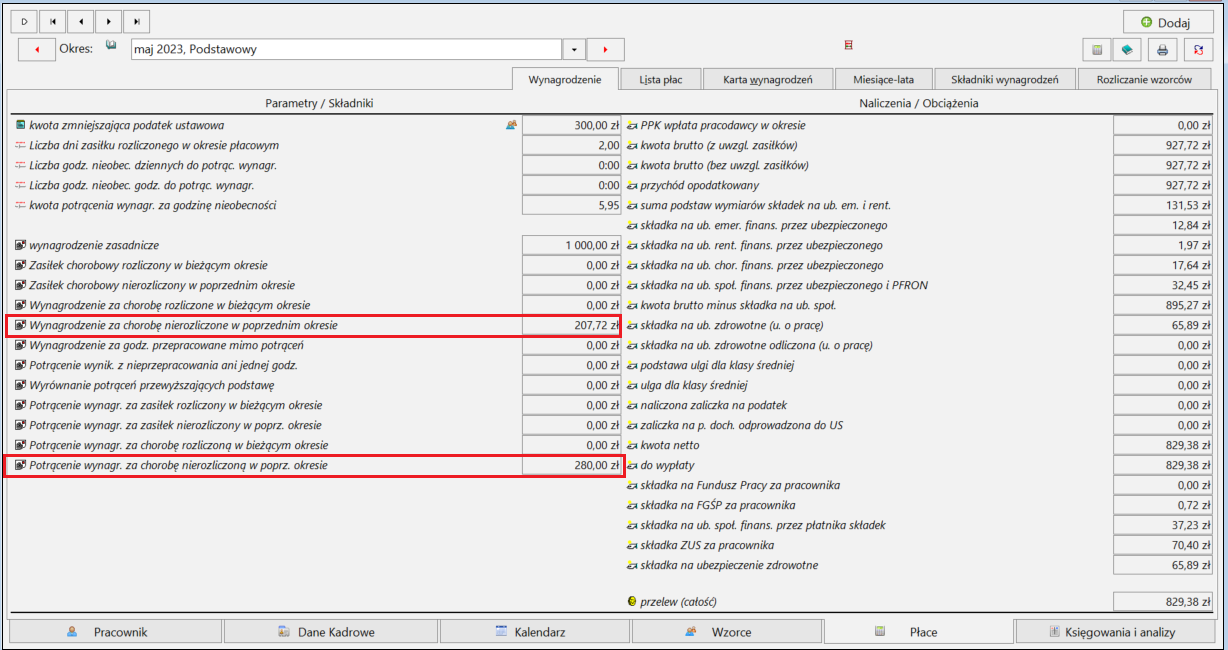The height and width of the screenshot is (650, 1228).
Task: Select row kwota brutto (z uwzgl. zasiłków)
Action: click(919, 145)
